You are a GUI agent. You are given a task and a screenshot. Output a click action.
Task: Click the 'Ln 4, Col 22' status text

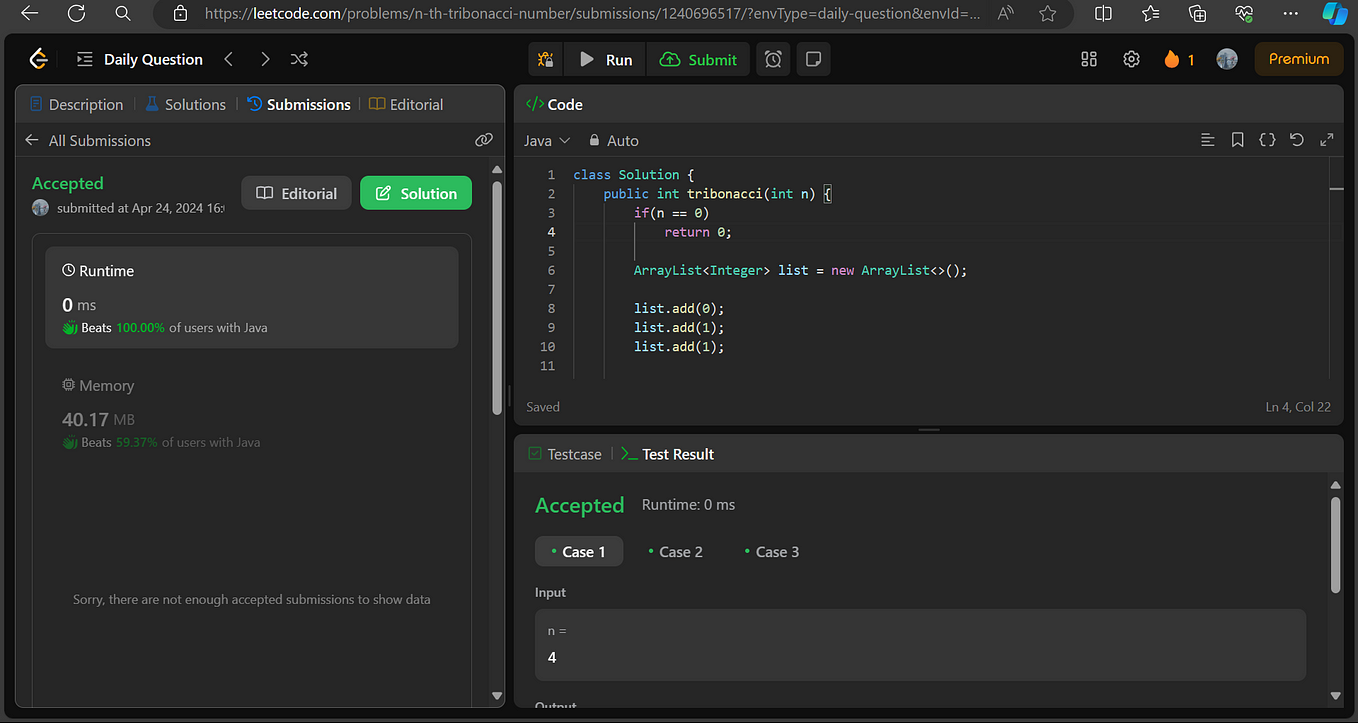pyautogui.click(x=1298, y=407)
